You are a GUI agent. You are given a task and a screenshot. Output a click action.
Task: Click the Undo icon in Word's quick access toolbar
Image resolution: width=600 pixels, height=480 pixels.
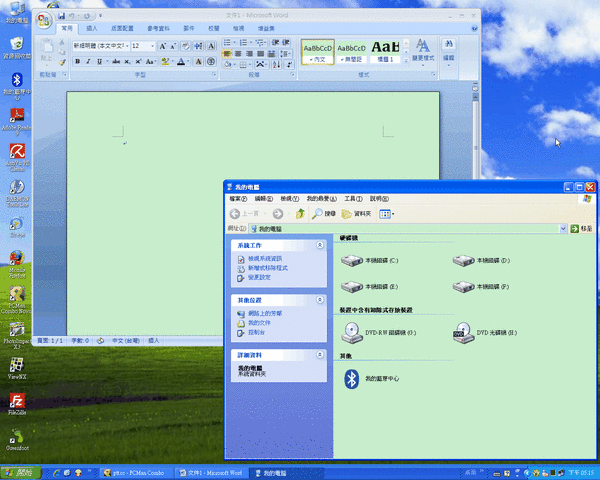72,16
